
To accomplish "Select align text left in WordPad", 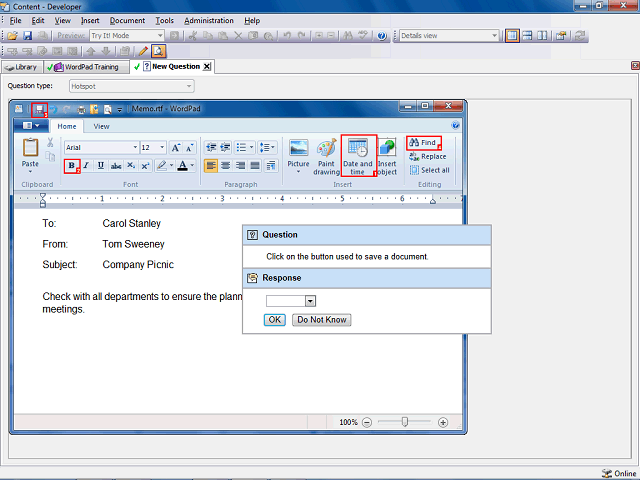I will click(211, 166).
